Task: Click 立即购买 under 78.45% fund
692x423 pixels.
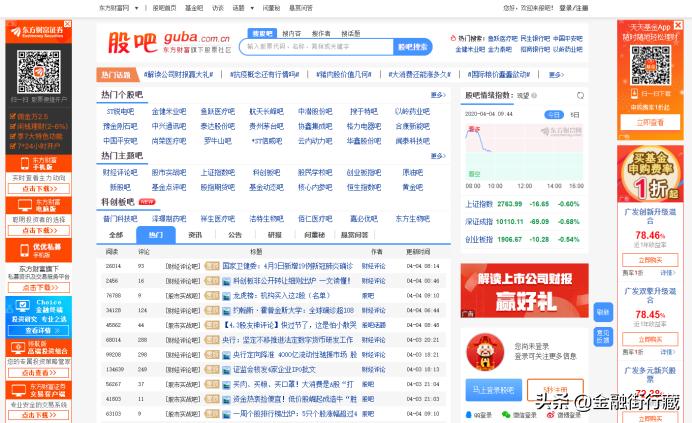Action: (650, 339)
